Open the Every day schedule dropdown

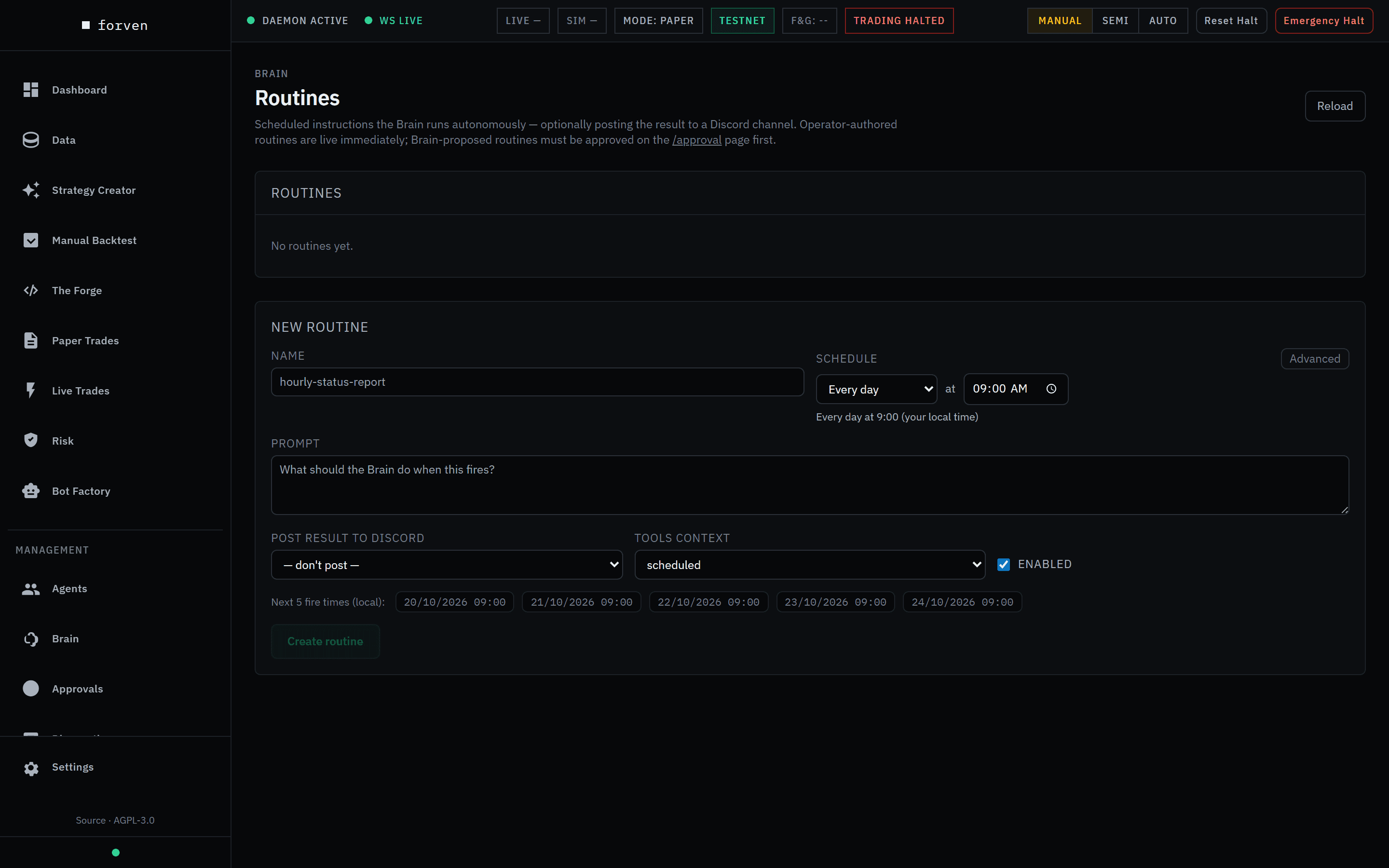tap(876, 389)
